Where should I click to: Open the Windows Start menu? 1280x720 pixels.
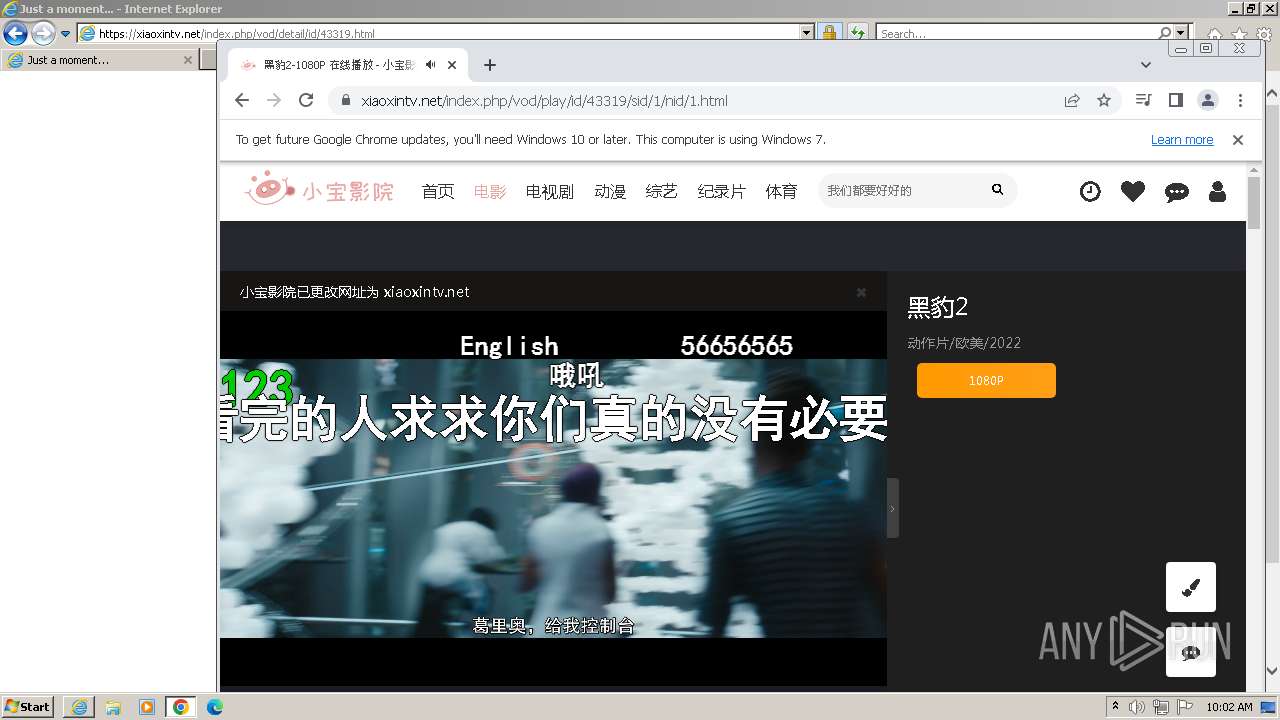(27, 707)
